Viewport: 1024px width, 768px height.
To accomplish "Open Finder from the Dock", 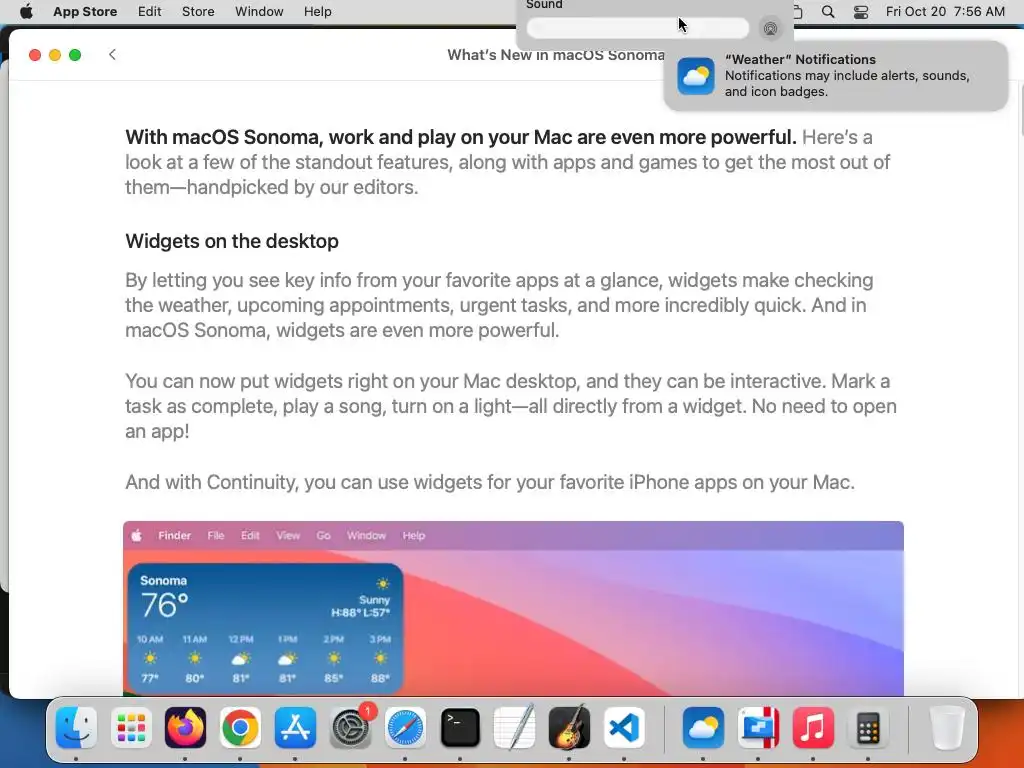I will pos(76,728).
